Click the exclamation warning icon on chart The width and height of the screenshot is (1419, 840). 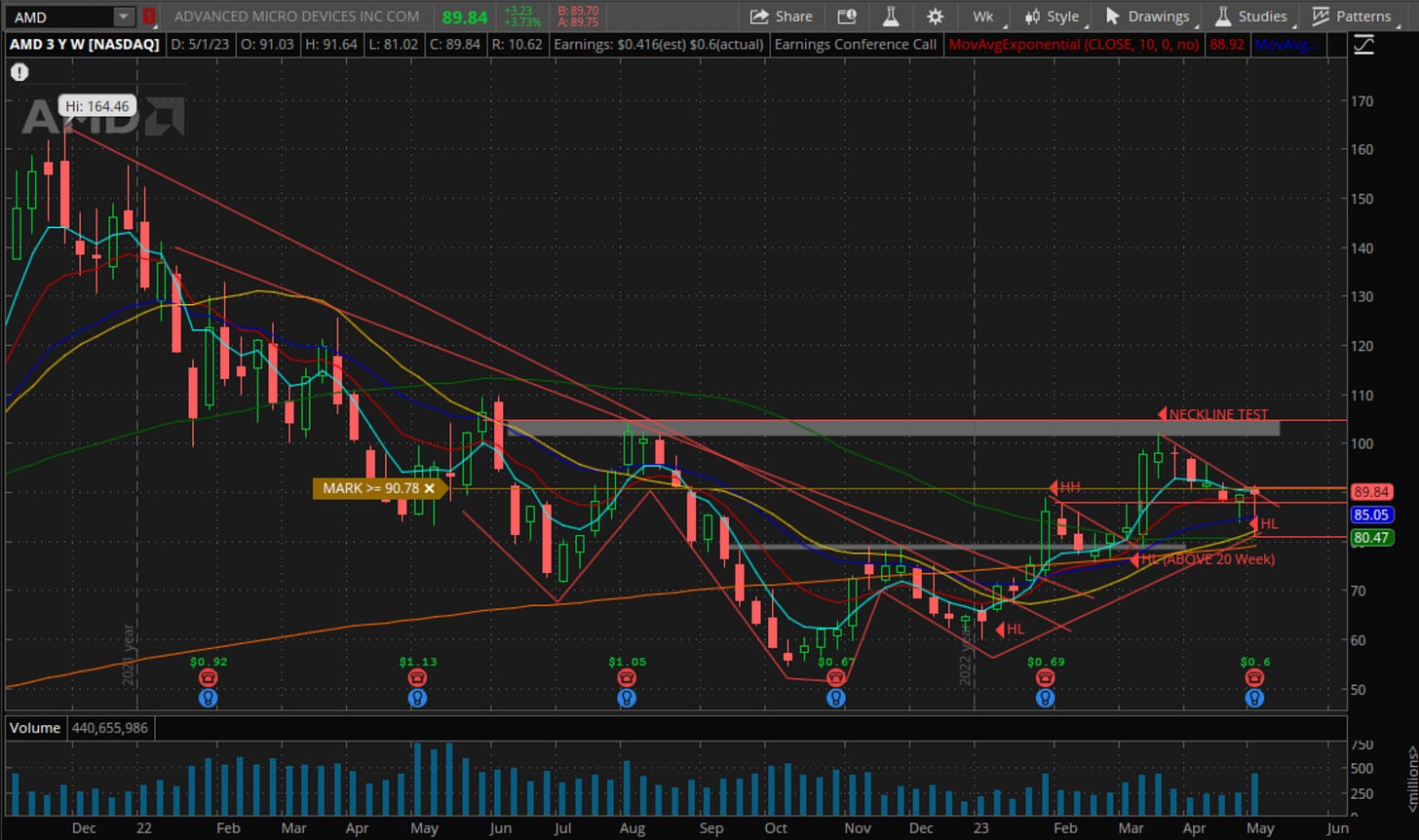coord(19,72)
